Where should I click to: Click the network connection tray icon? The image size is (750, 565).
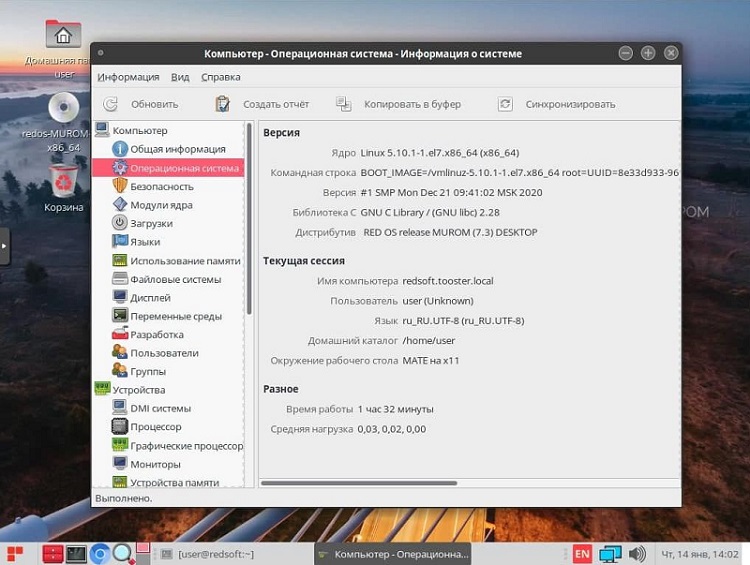[x=609, y=553]
